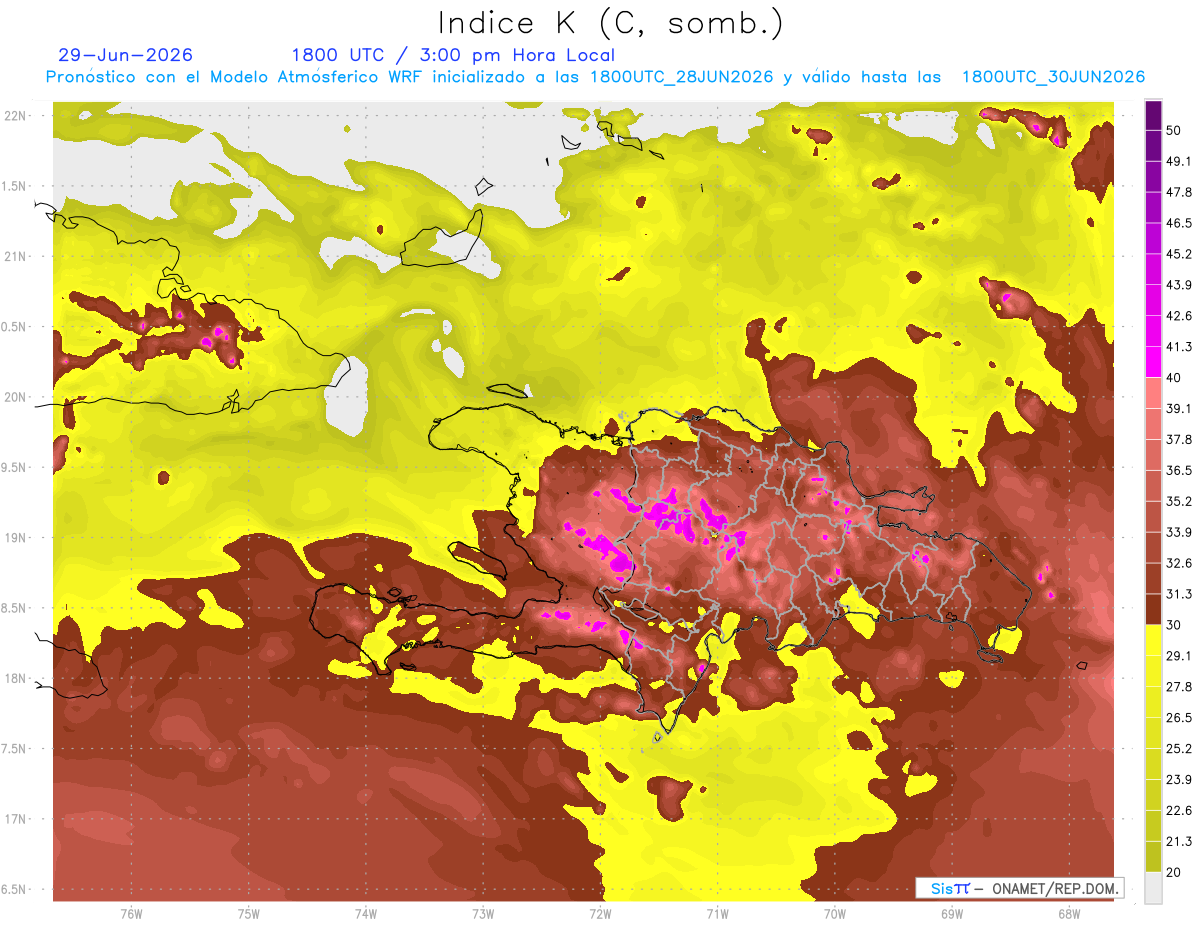Click the valid-until time "1800UTC_30JUN2026"
The height and width of the screenshot is (927, 1200).
click(1053, 77)
